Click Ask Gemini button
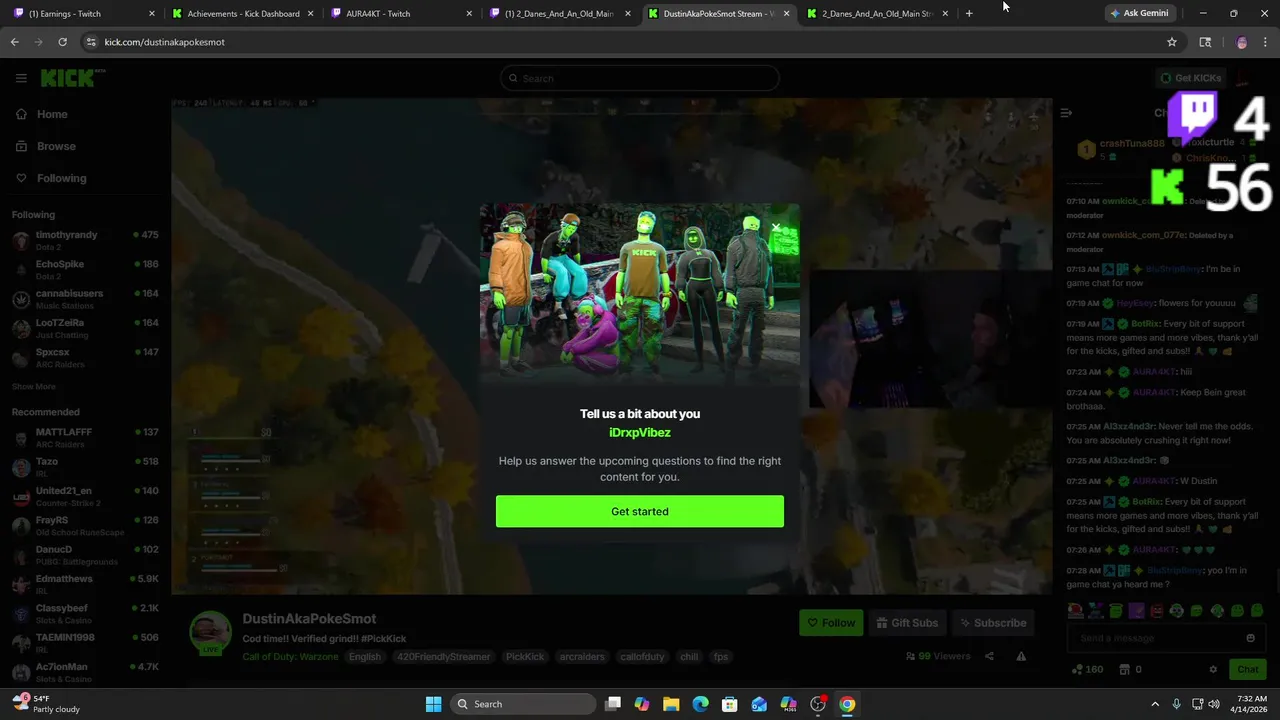1280x720 pixels. pyautogui.click(x=1139, y=13)
